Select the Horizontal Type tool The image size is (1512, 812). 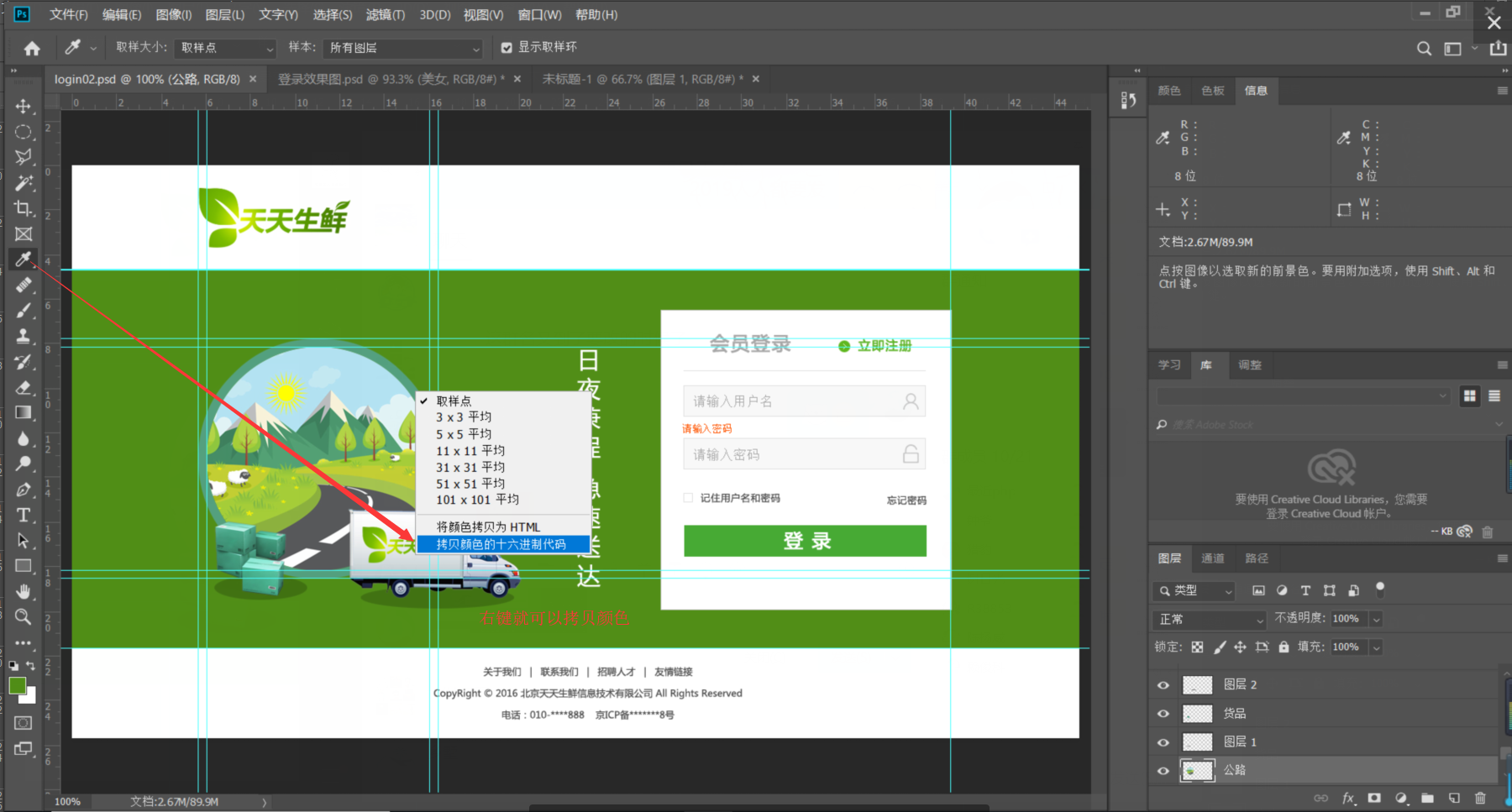pos(24,515)
